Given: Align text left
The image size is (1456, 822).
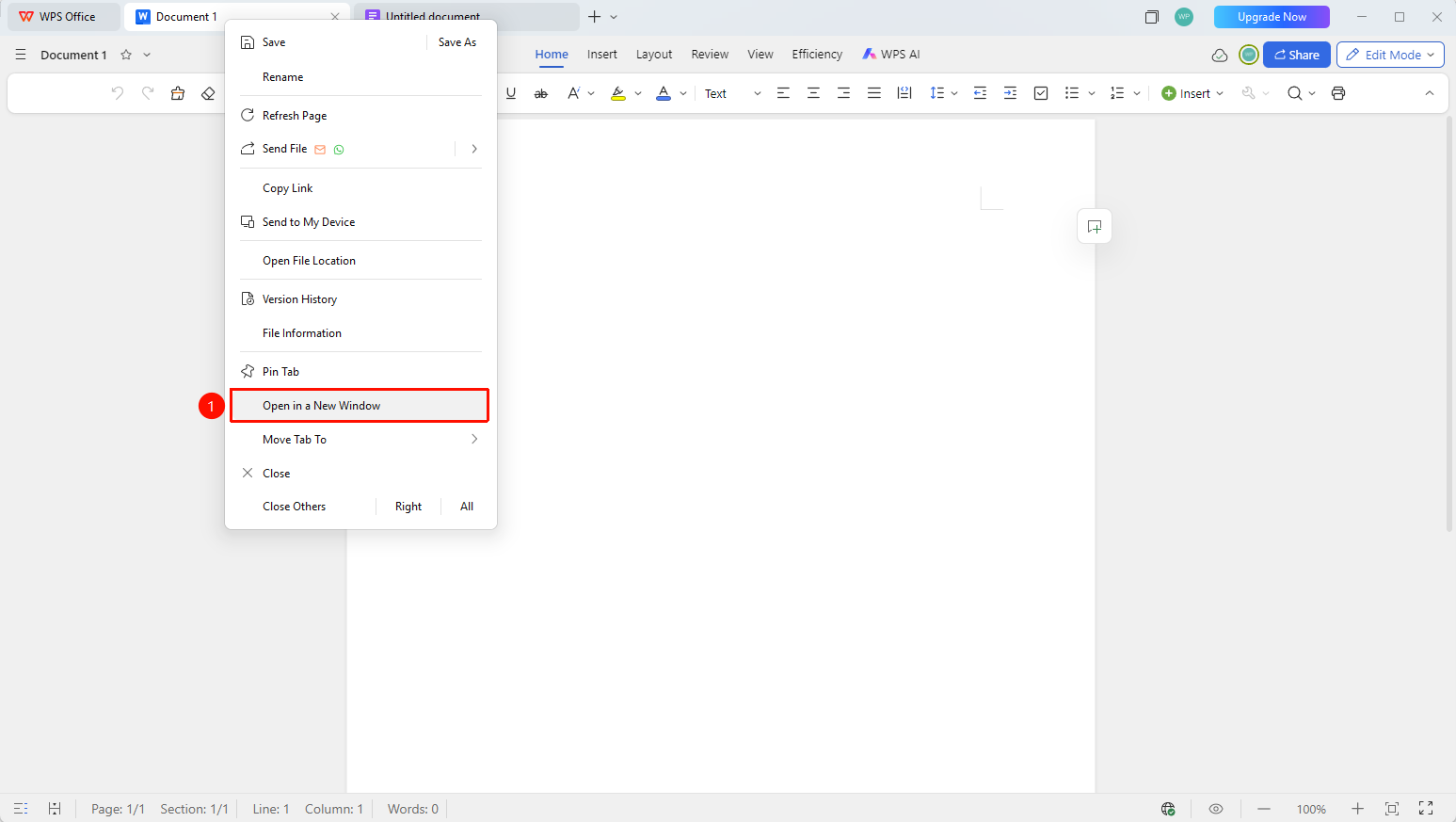Looking at the screenshot, I should [783, 93].
